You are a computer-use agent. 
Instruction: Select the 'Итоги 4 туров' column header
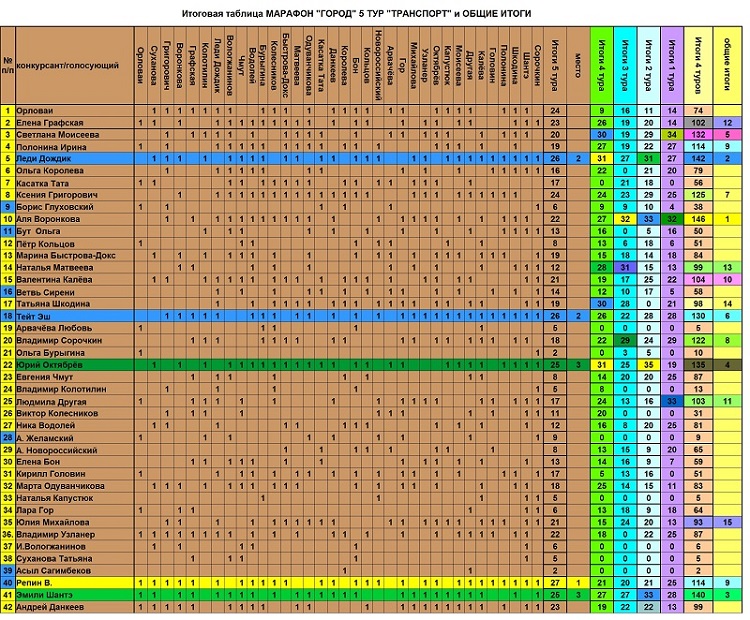[x=698, y=65]
